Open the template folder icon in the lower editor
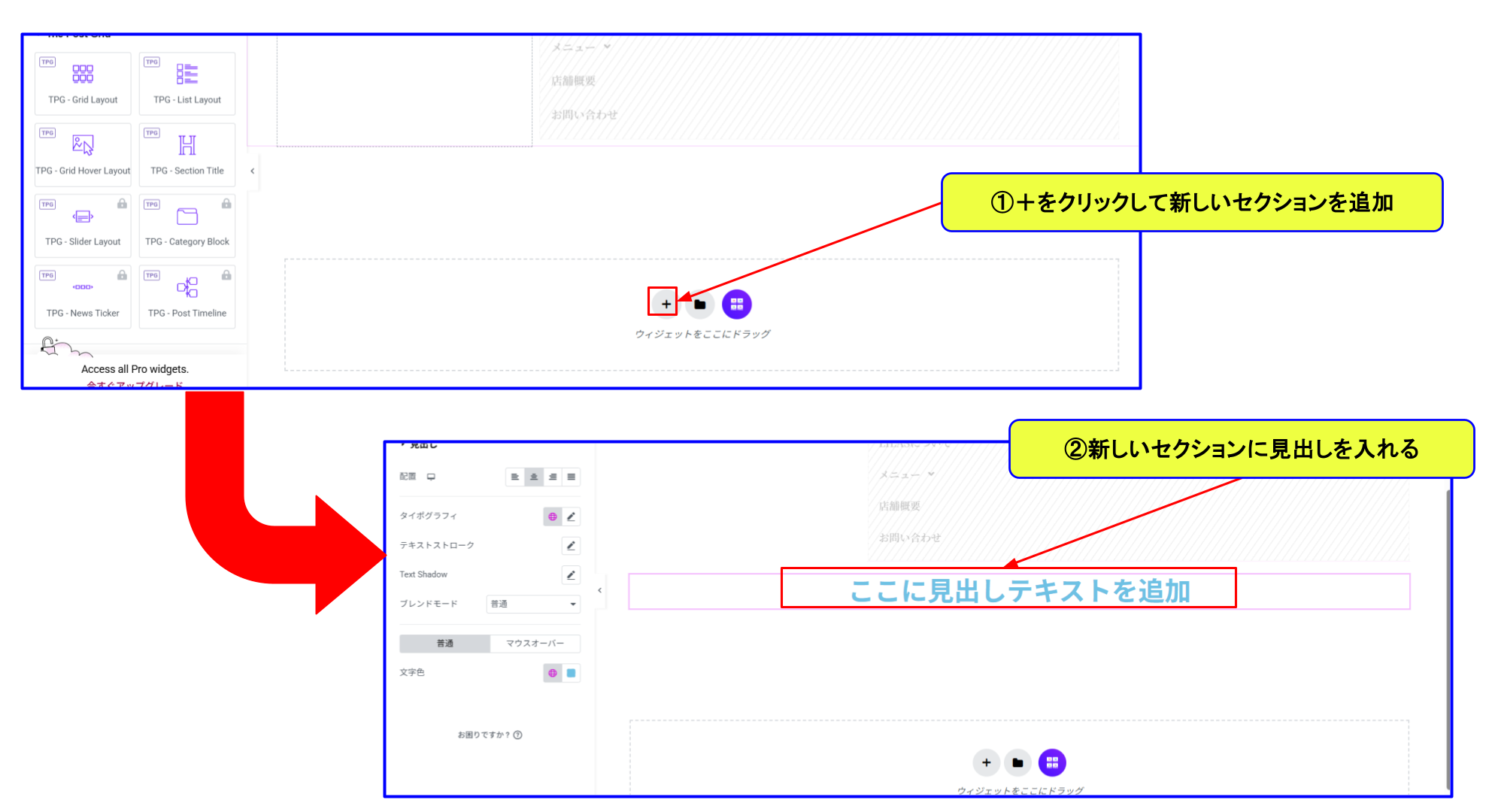The image size is (1489, 812). [1017, 762]
